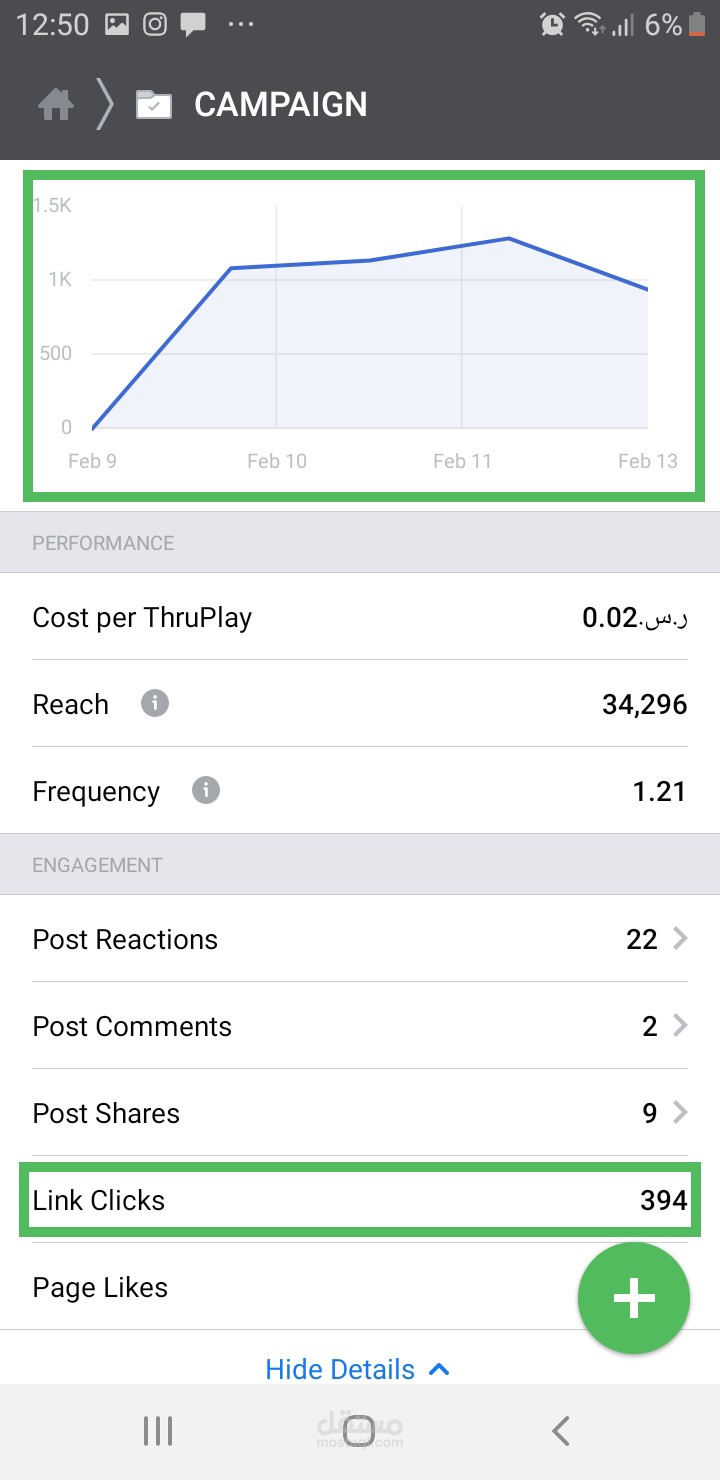720x1480 pixels.
Task: Select the Link Clicks row
Action: [360, 1200]
